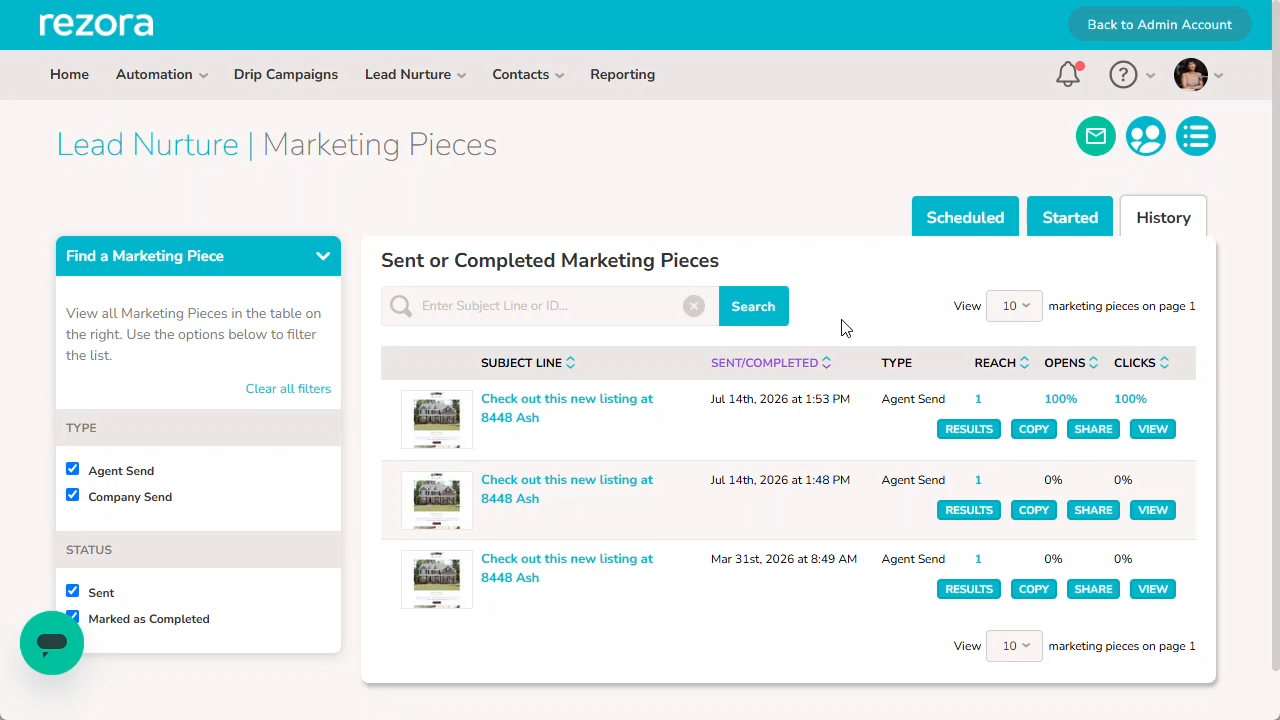Image resolution: width=1280 pixels, height=720 pixels.
Task: Open the green chat bubble widget
Action: 52,643
